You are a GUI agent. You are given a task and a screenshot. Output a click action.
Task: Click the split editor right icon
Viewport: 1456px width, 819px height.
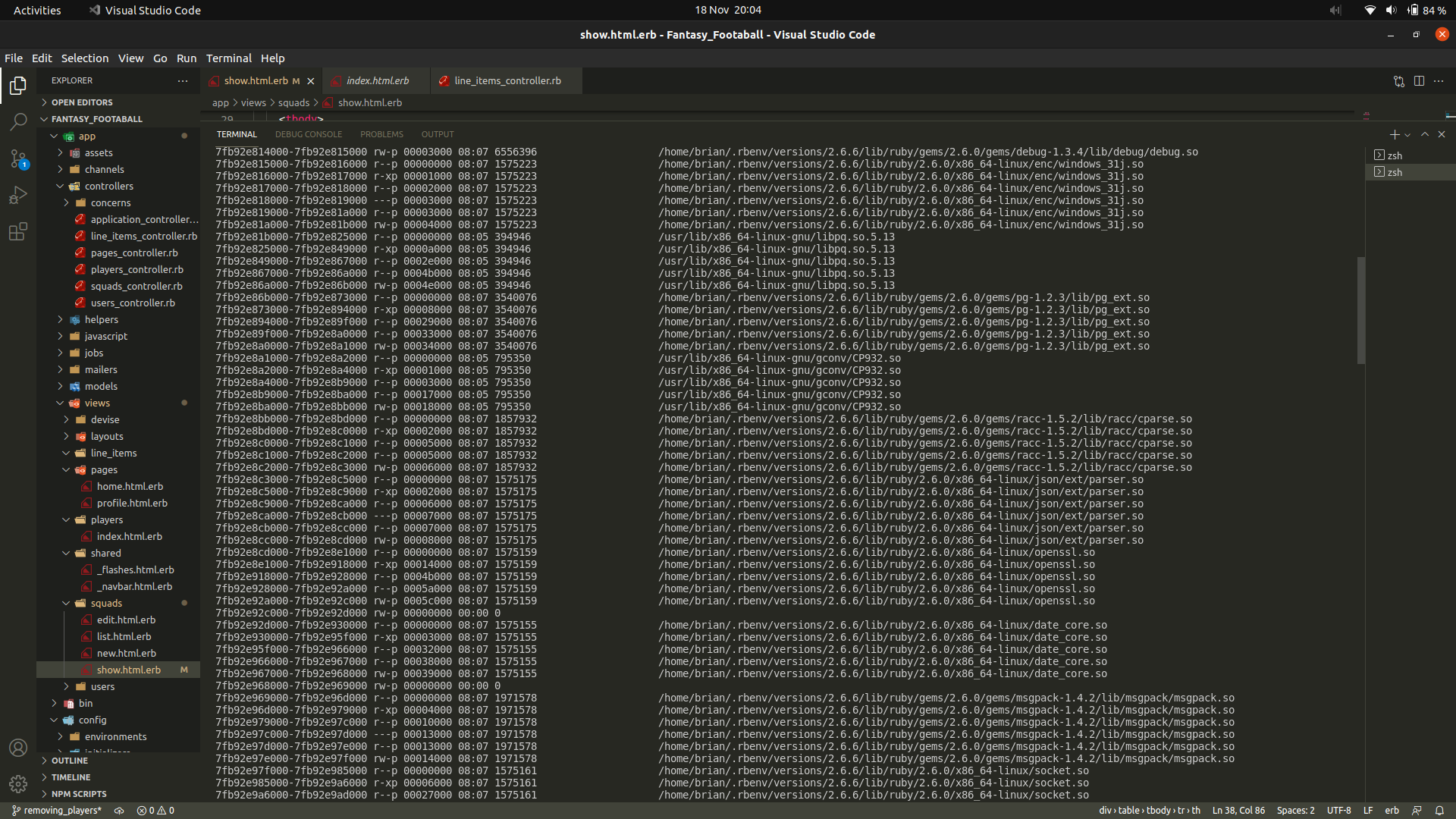coord(1419,81)
